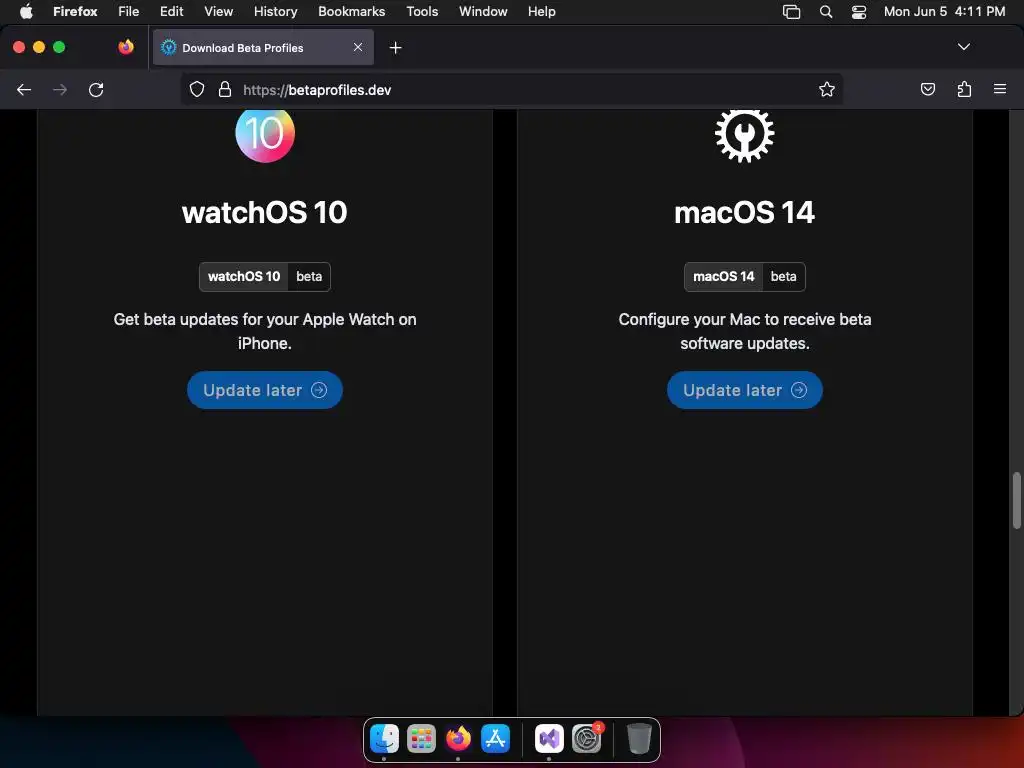Viewport: 1024px width, 768px height.
Task: Click the watchOS 10 colorful logo
Action: tap(265, 135)
